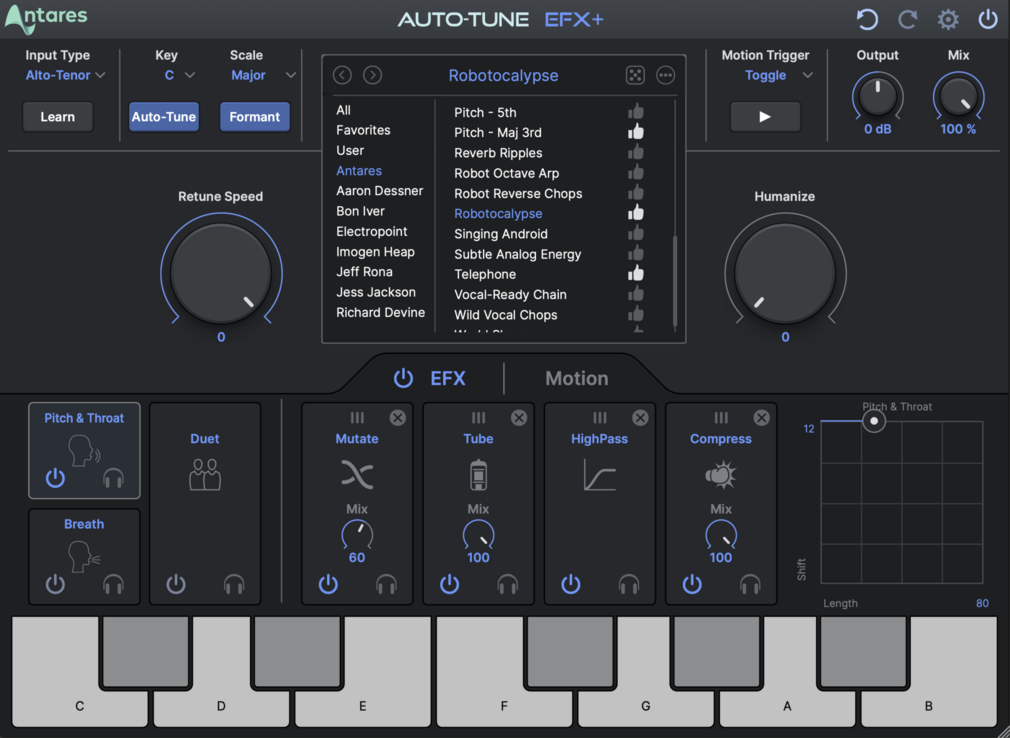The image size is (1010, 738).
Task: Click the Compress effect icon
Action: 720,474
